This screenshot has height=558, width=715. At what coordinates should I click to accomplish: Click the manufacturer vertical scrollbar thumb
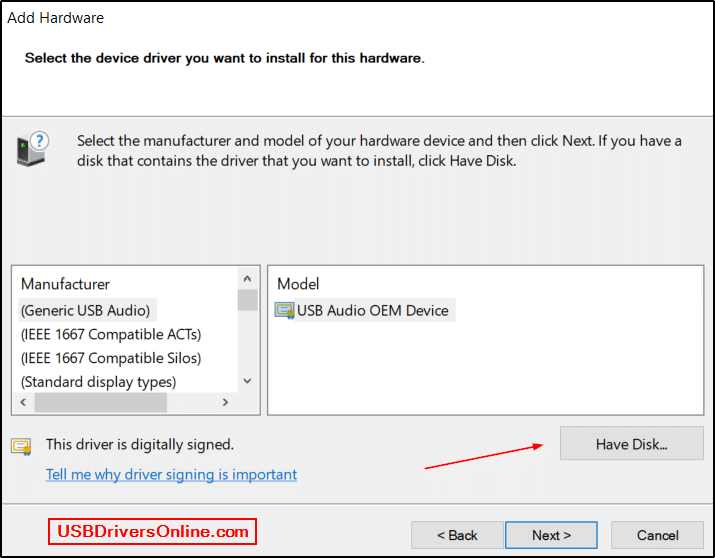point(247,300)
